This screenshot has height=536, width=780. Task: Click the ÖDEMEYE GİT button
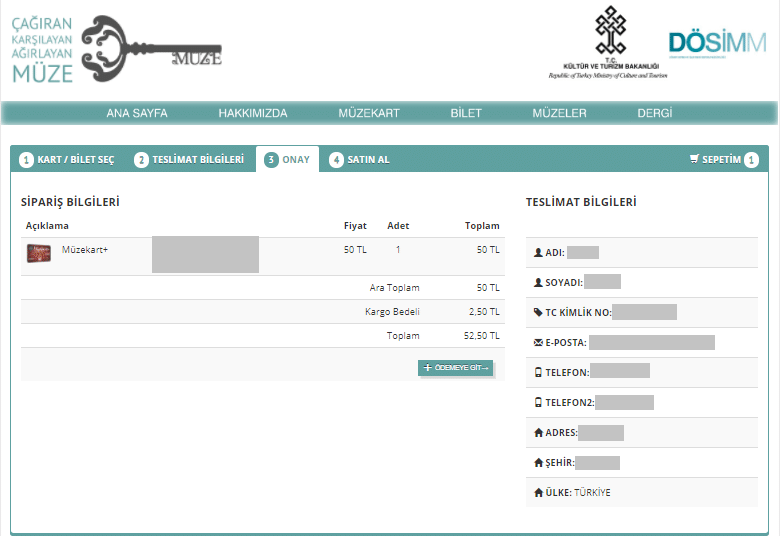(455, 367)
